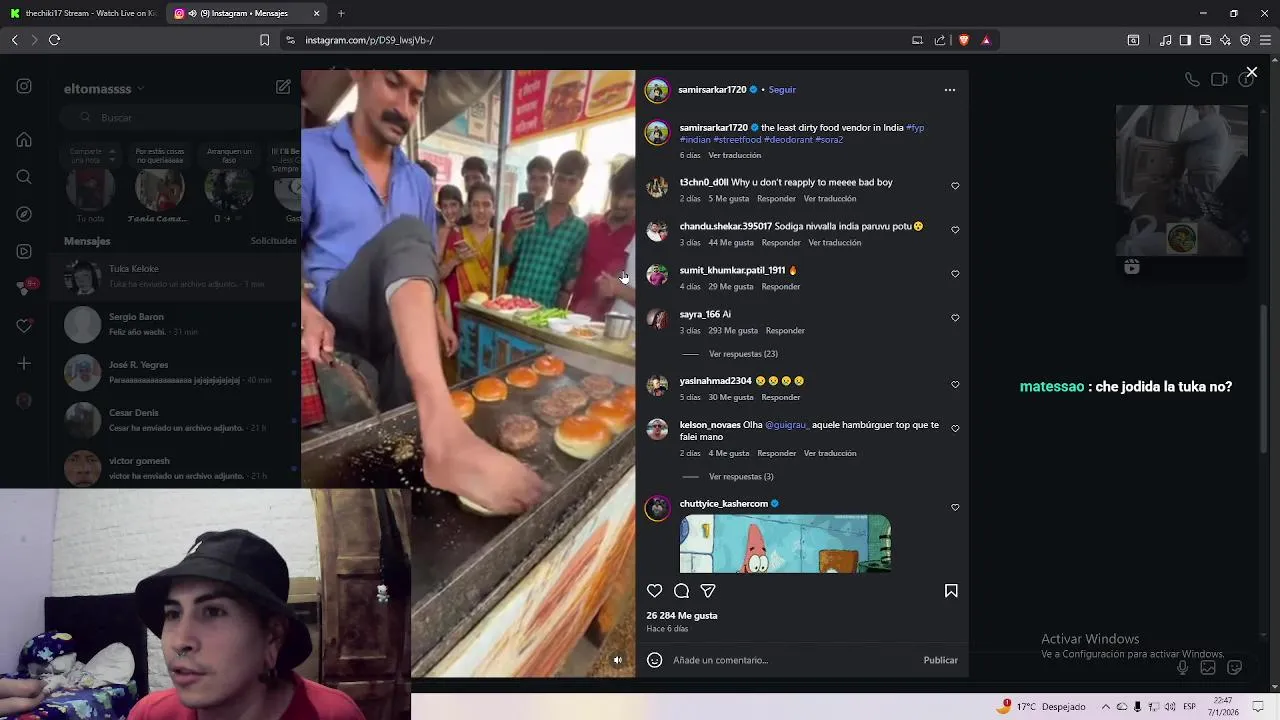Open the Patrick GIF in comment
Viewport: 1280px width, 720px height.
(785, 544)
